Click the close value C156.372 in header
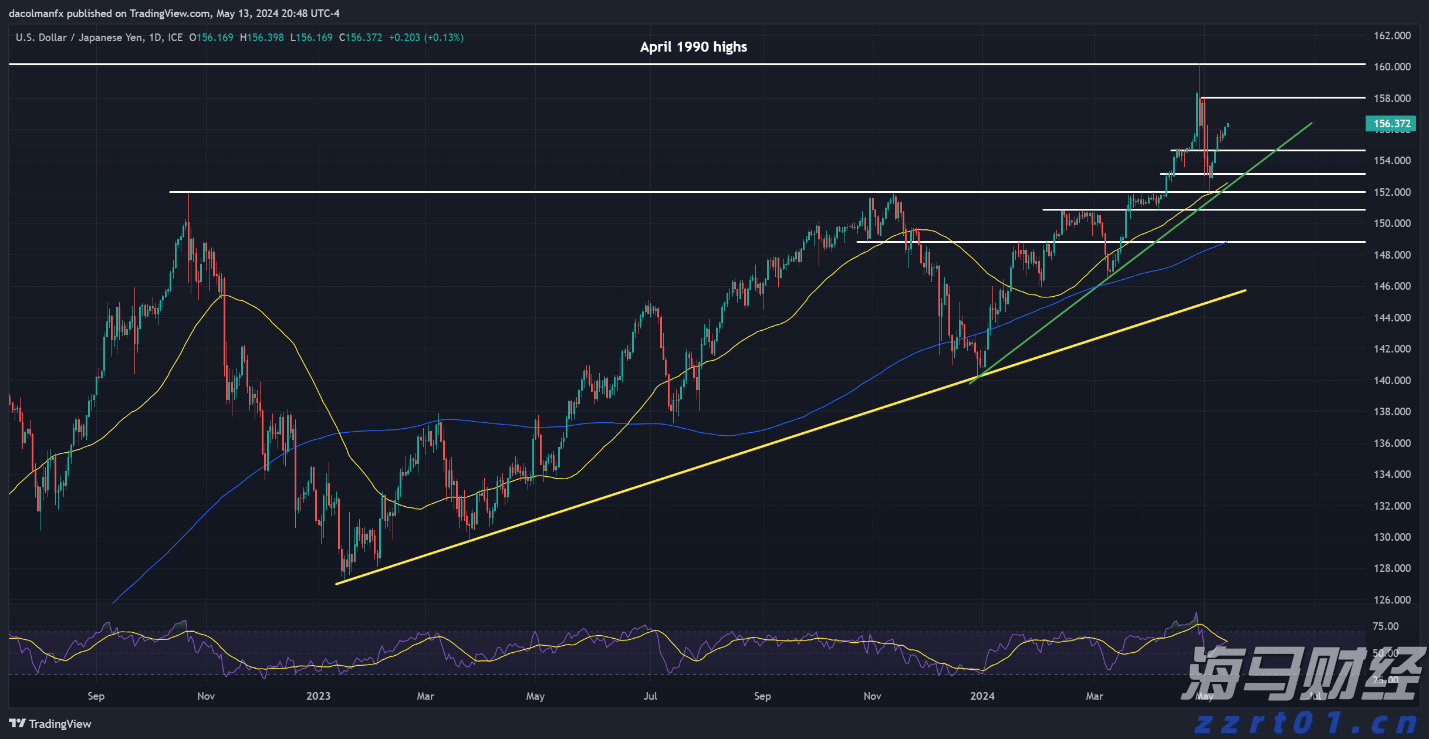 coord(360,37)
